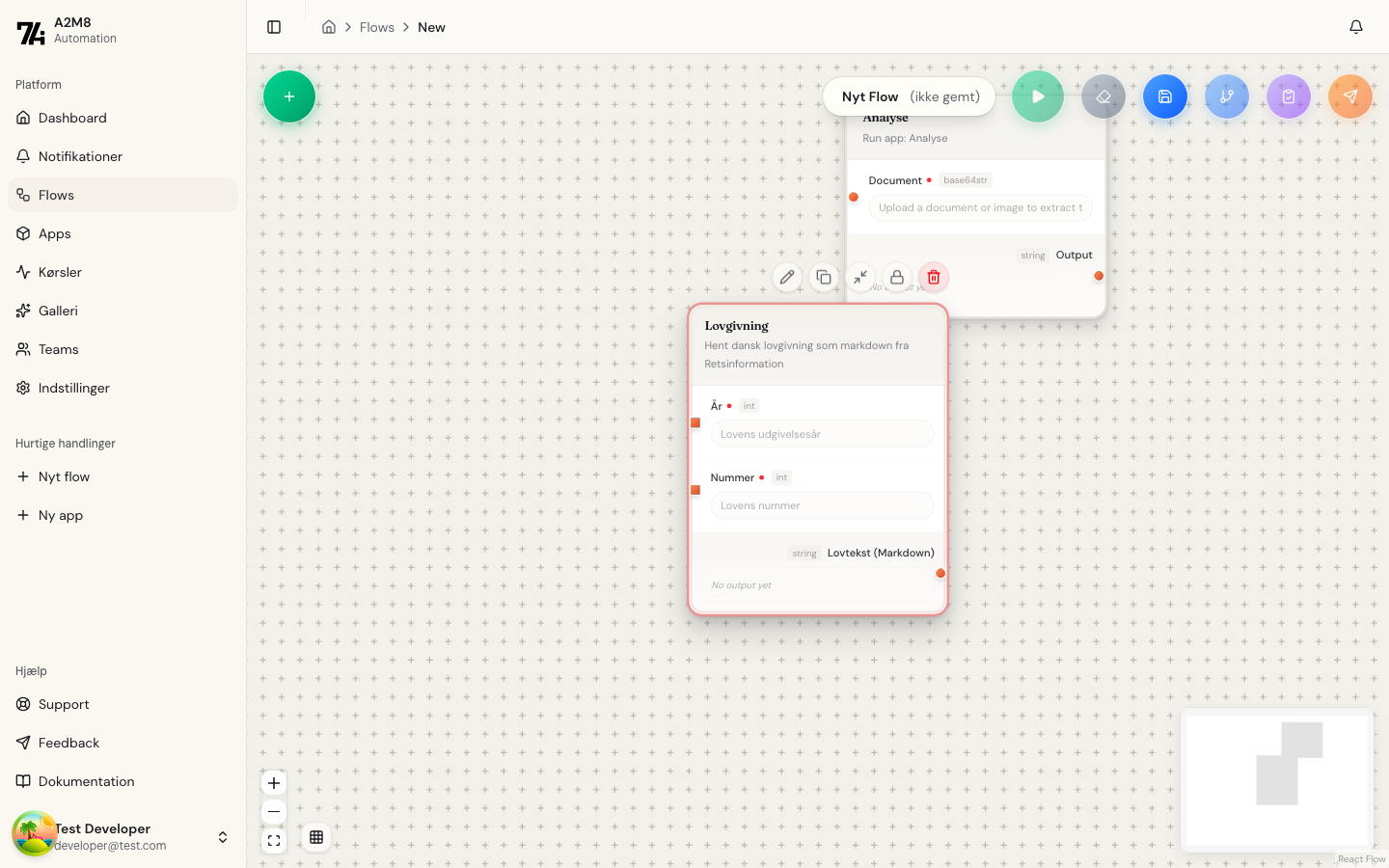Toggle the lock on the selected node

(x=897, y=278)
